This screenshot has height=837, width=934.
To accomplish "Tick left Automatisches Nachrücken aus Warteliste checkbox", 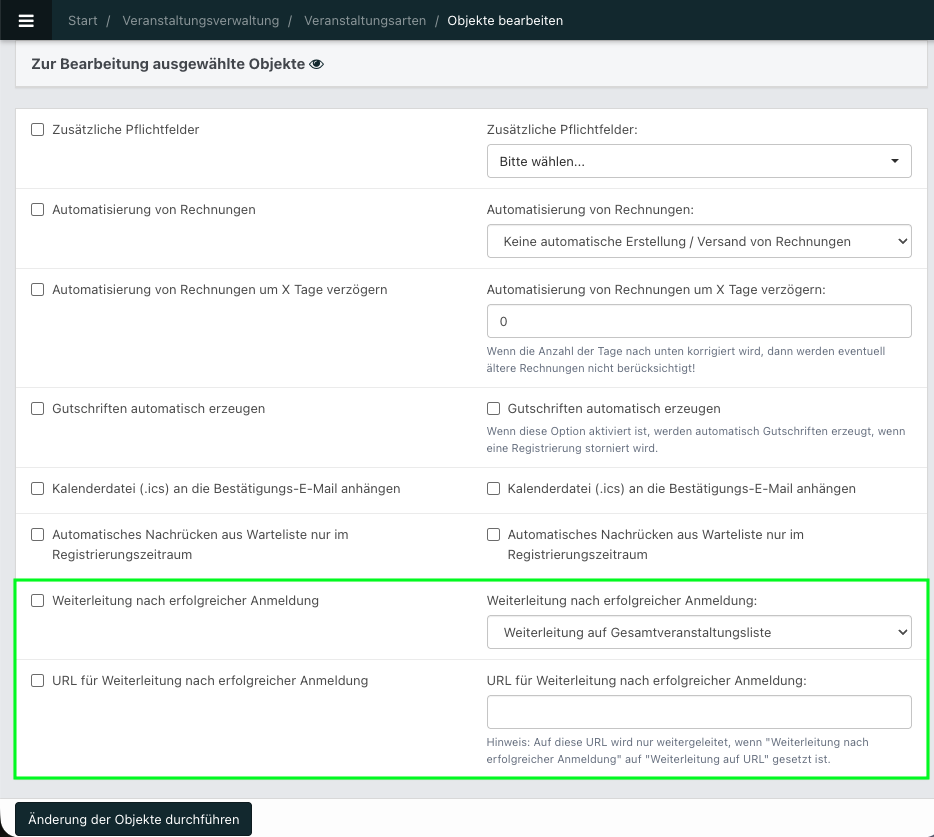I will [x=38, y=534].
